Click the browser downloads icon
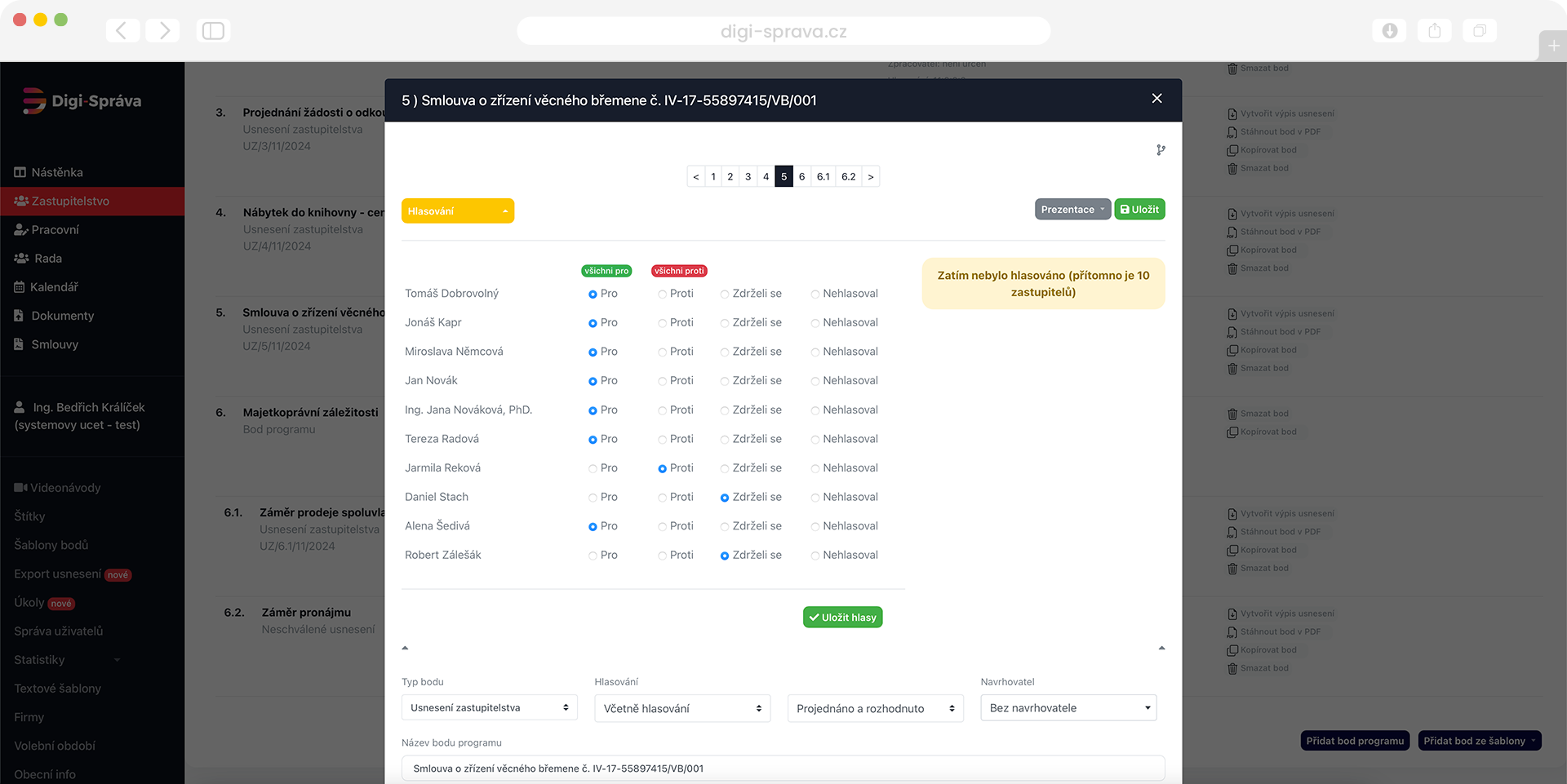The width and height of the screenshot is (1567, 784). pos(1389,31)
